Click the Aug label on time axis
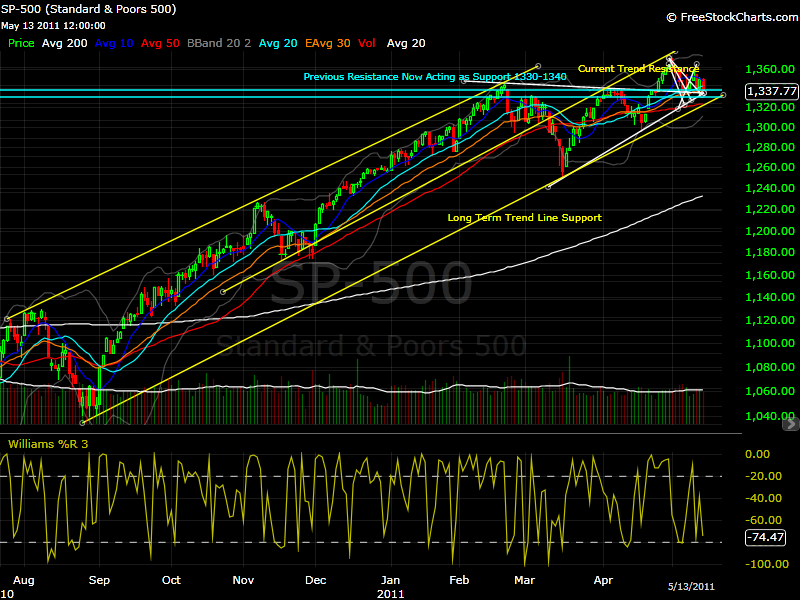Viewport: 800px width, 600px height. point(23,580)
